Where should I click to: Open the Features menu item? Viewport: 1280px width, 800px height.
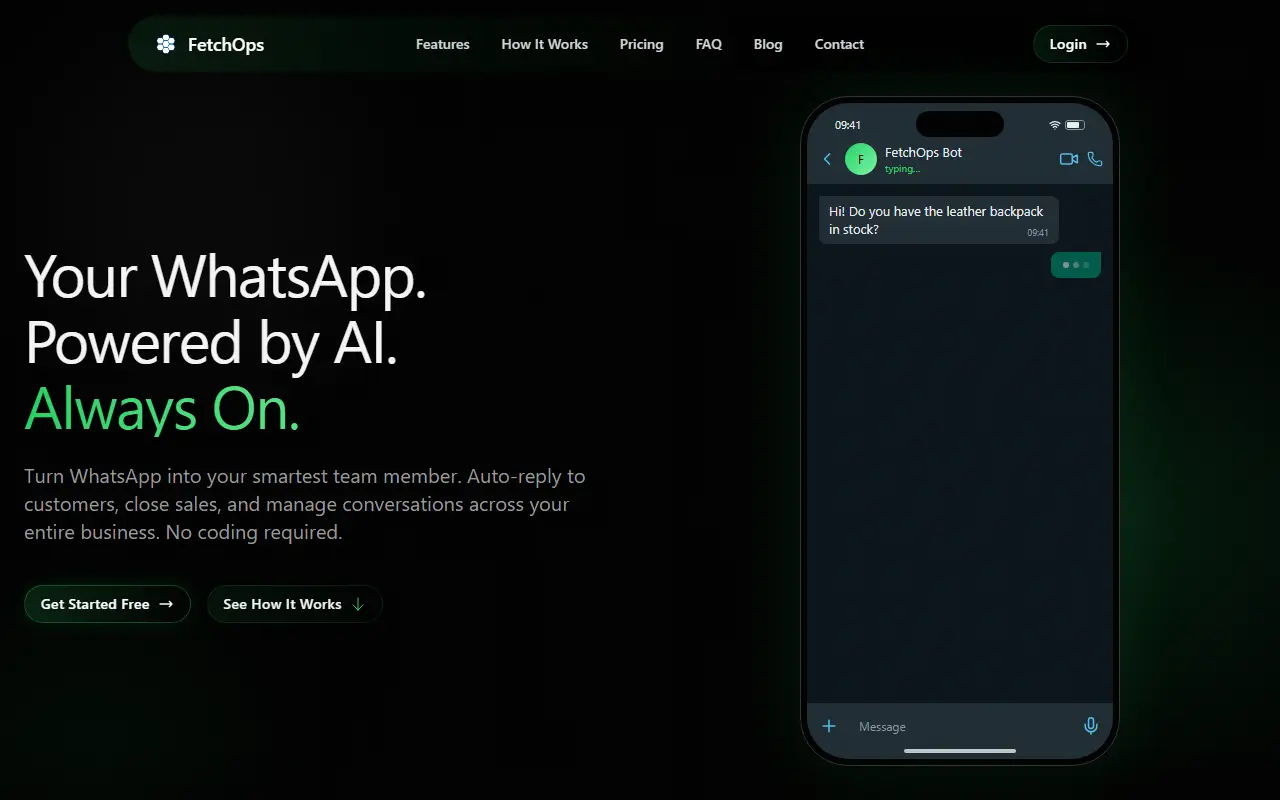pos(443,44)
